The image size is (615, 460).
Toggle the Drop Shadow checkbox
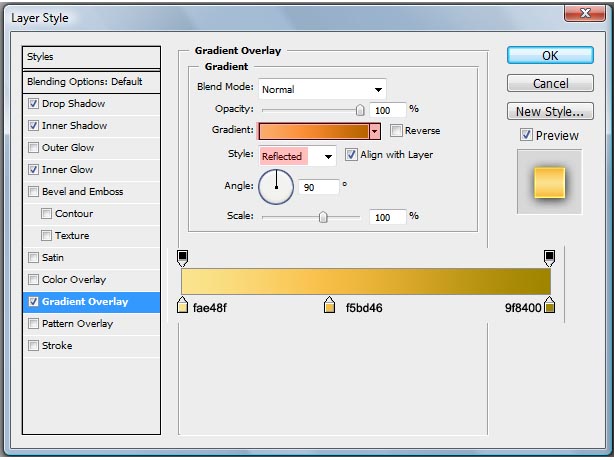click(x=33, y=104)
